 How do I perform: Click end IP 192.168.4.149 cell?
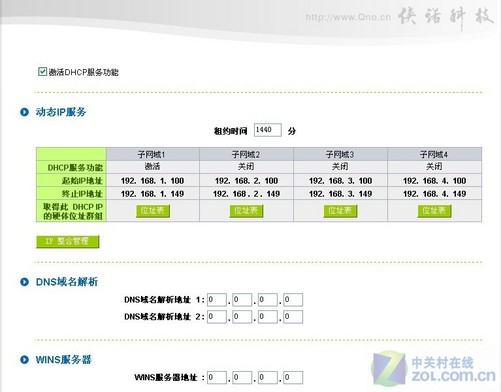point(434,194)
